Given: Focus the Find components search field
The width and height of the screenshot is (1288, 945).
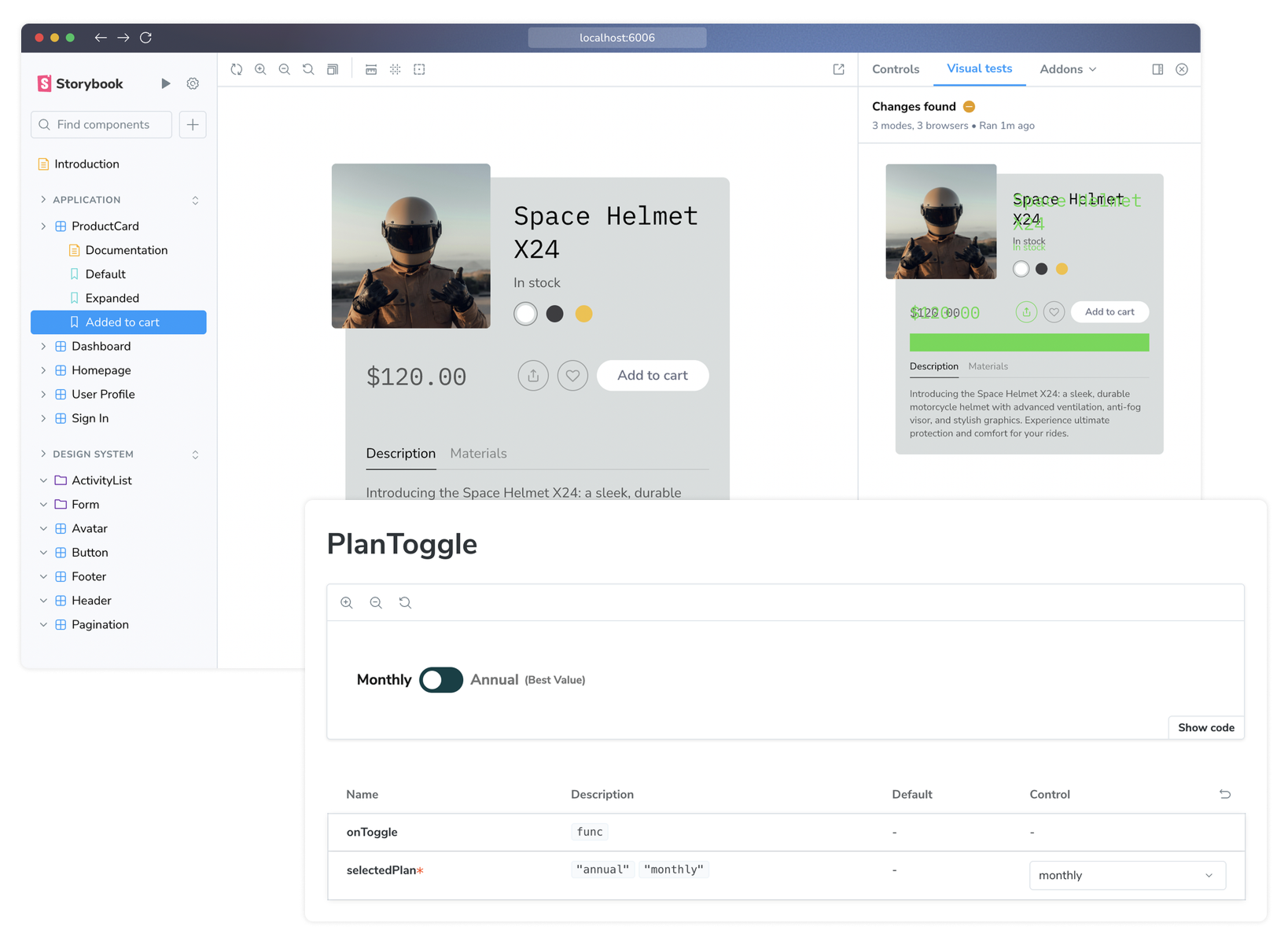Looking at the screenshot, I should point(101,124).
